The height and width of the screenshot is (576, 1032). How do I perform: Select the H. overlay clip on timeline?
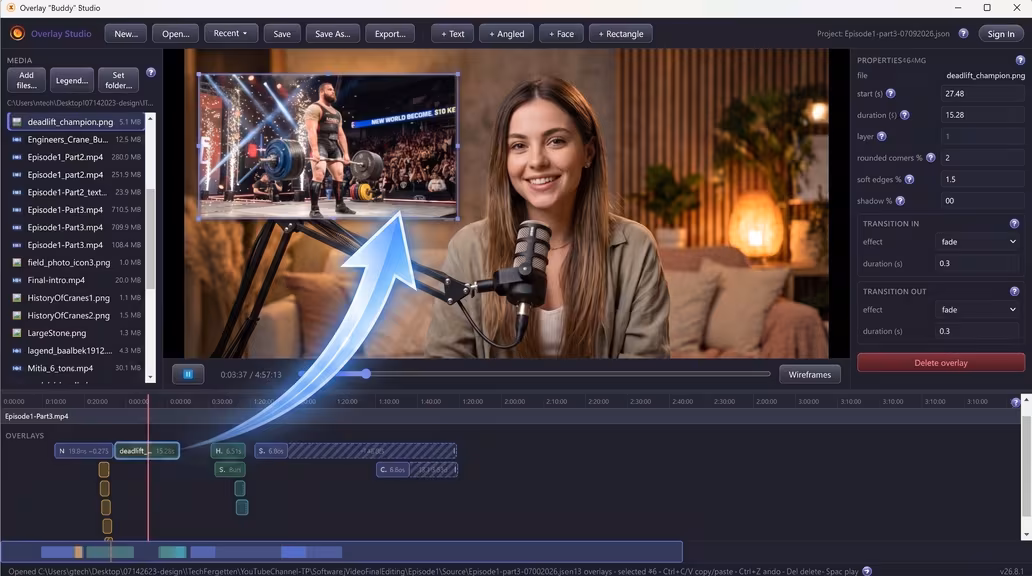[x=228, y=451]
